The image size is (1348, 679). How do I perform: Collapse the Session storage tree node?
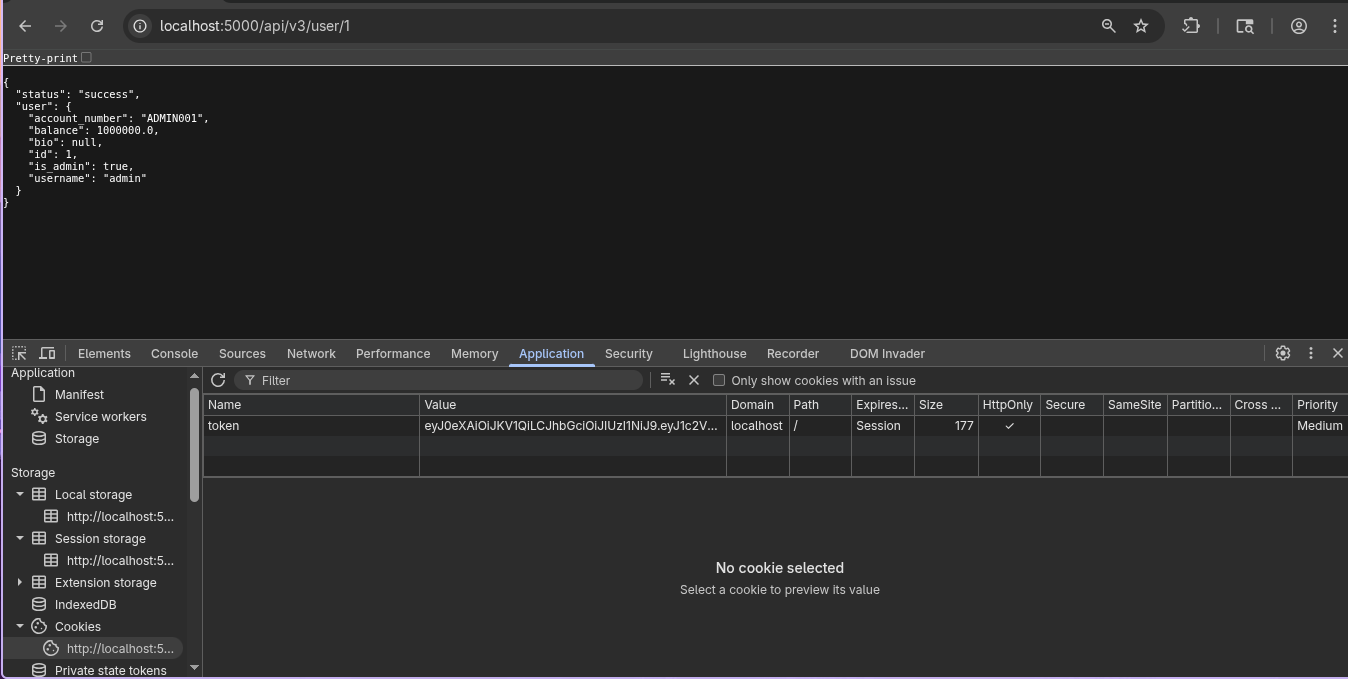[x=19, y=539]
